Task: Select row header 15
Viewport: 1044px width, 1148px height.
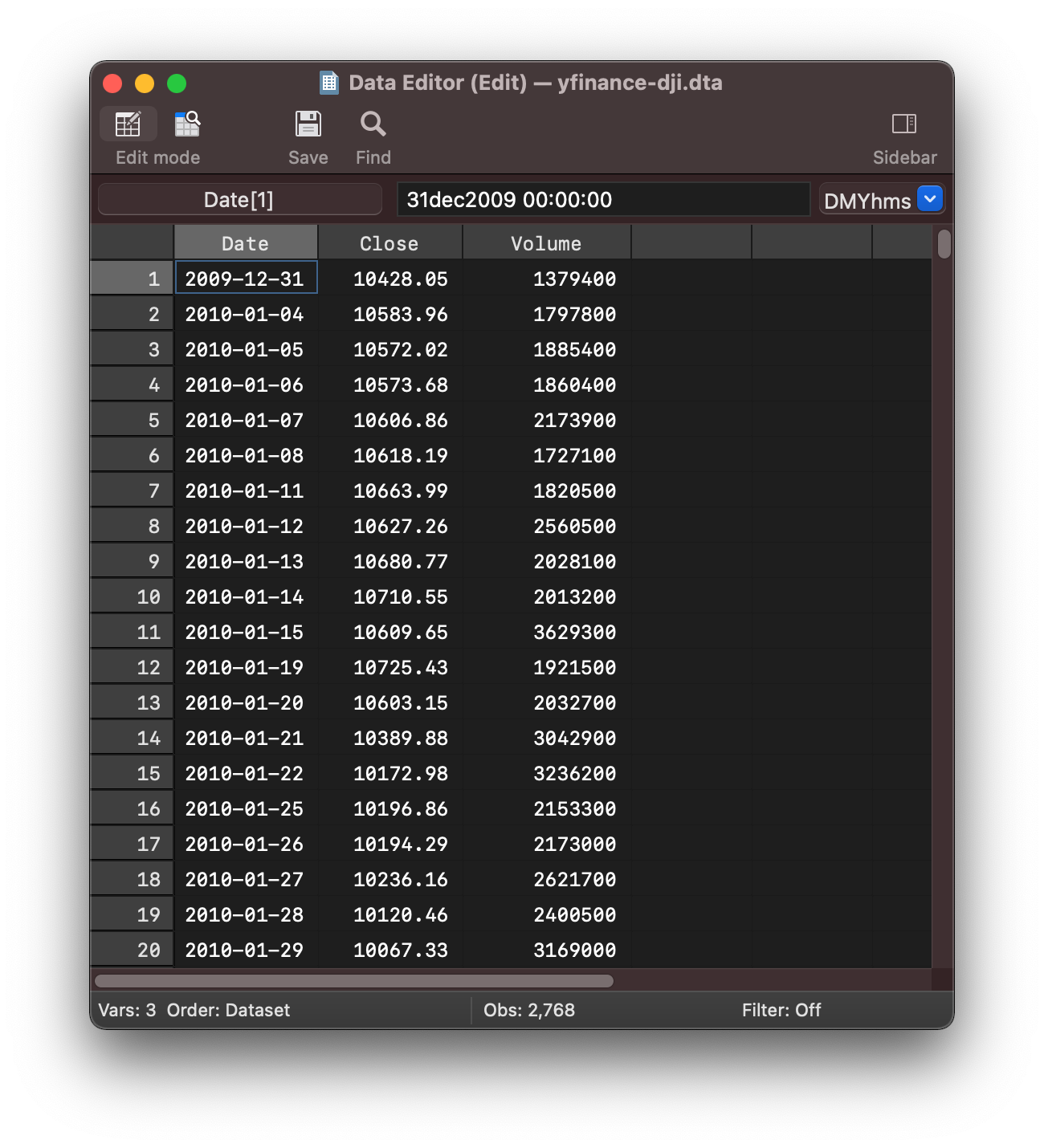Action: tap(132, 773)
